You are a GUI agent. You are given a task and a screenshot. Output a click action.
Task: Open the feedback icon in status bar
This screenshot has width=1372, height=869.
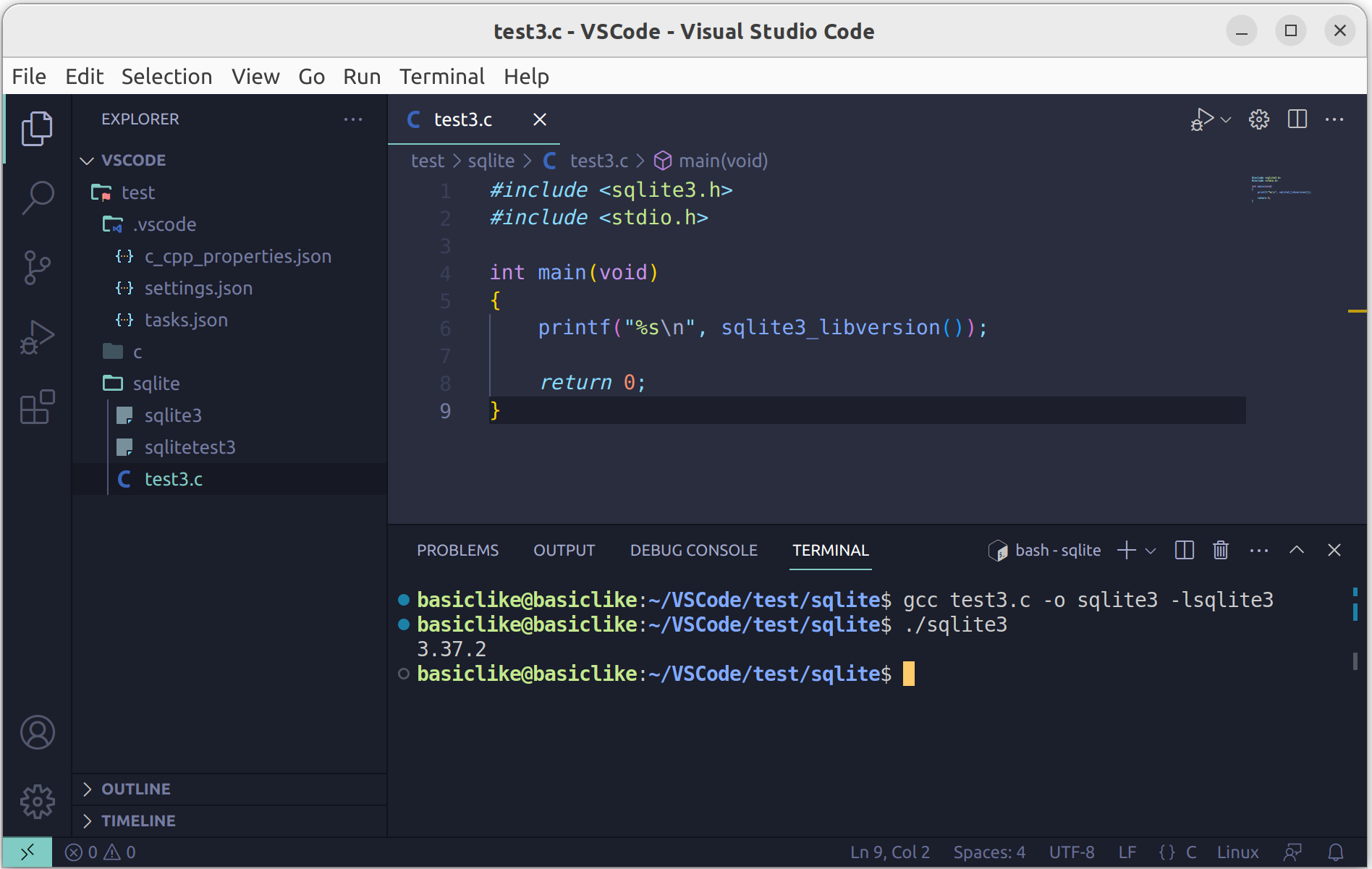coord(1292,852)
